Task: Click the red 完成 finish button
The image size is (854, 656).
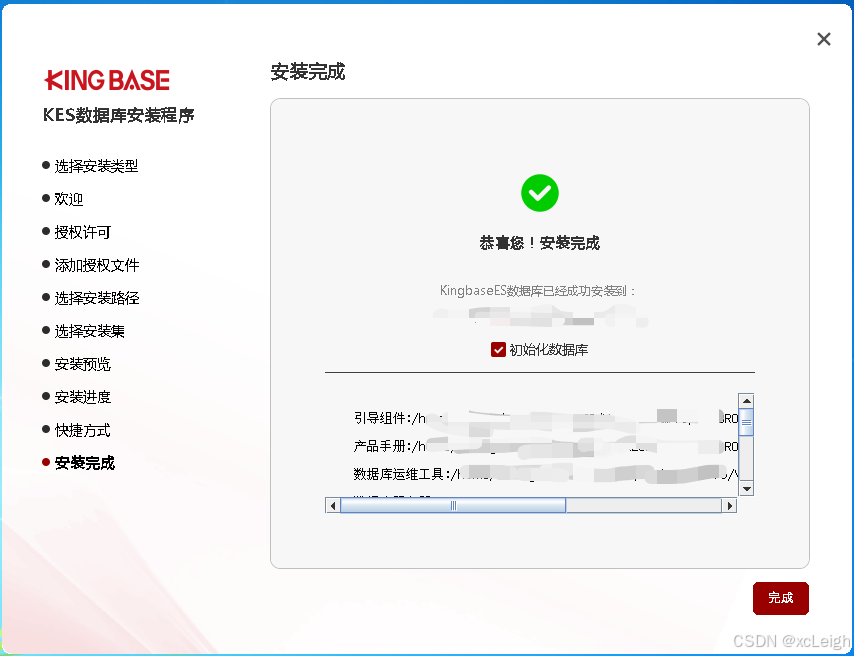Action: click(x=780, y=598)
